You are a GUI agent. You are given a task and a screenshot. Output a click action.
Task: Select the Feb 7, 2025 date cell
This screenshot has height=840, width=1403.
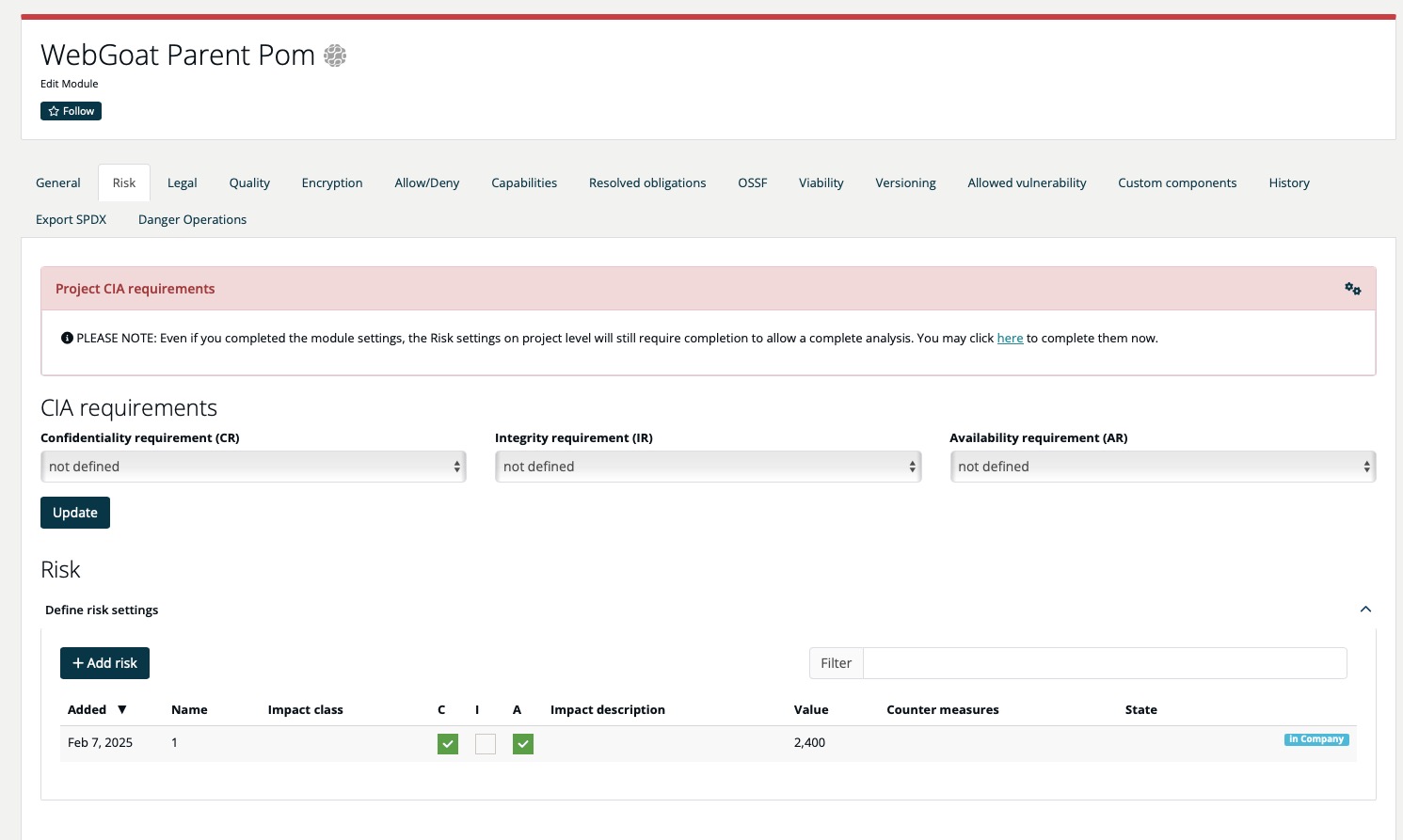pyautogui.click(x=100, y=742)
